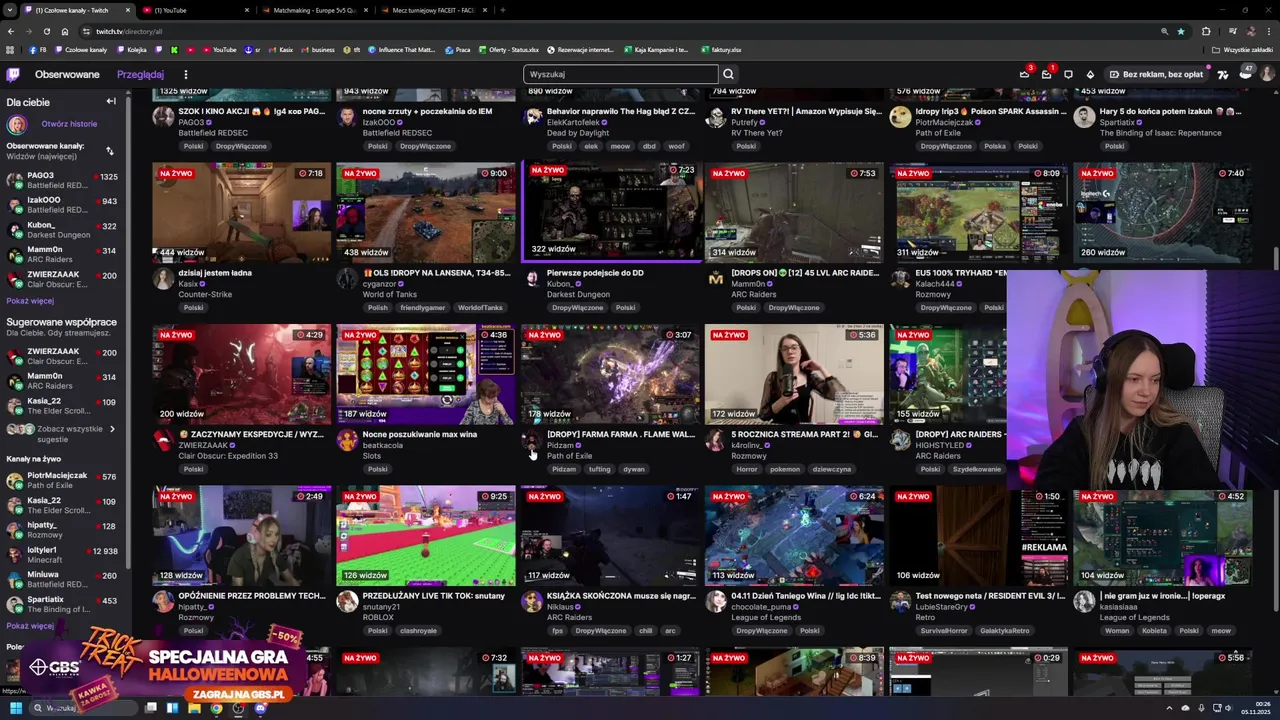Screen dimensions: 1280x720
Task: Click Kasix streamer avatar
Action: click(163, 279)
